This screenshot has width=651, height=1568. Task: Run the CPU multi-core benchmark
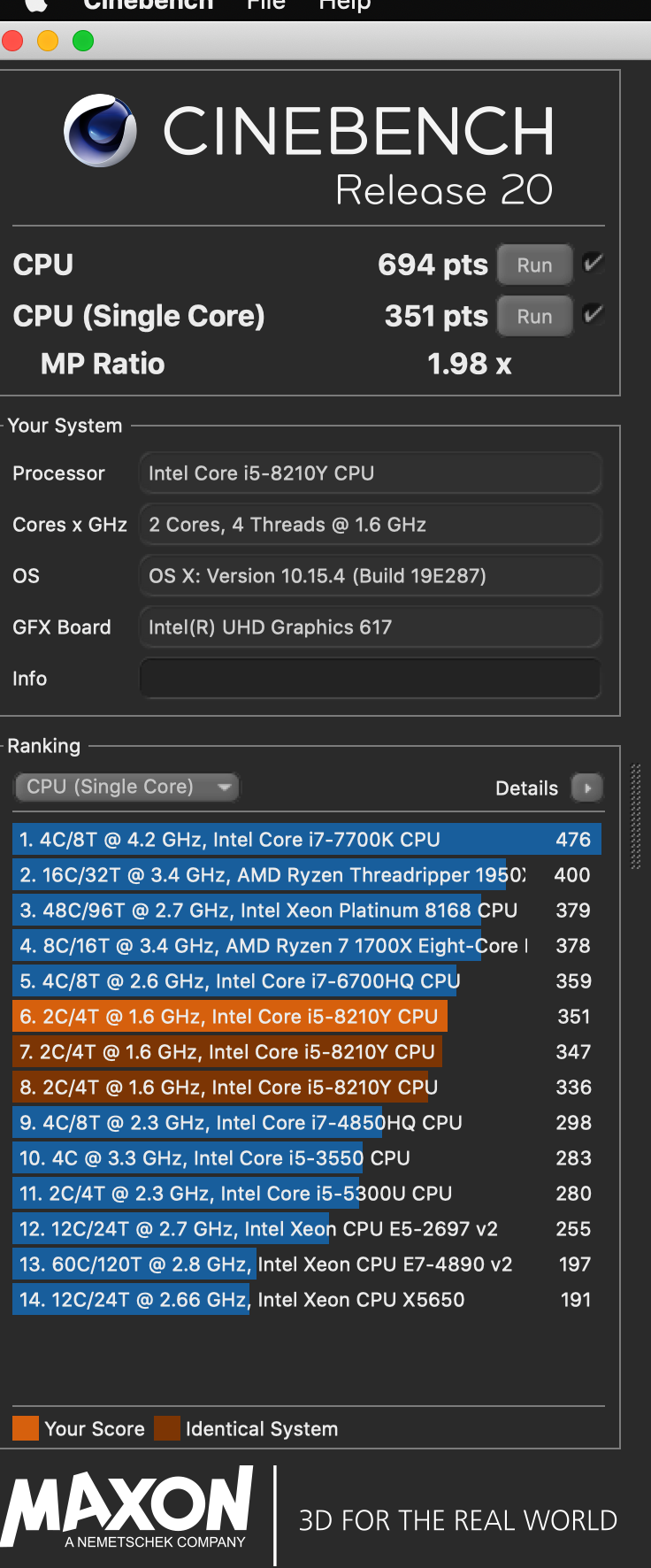coord(534,265)
